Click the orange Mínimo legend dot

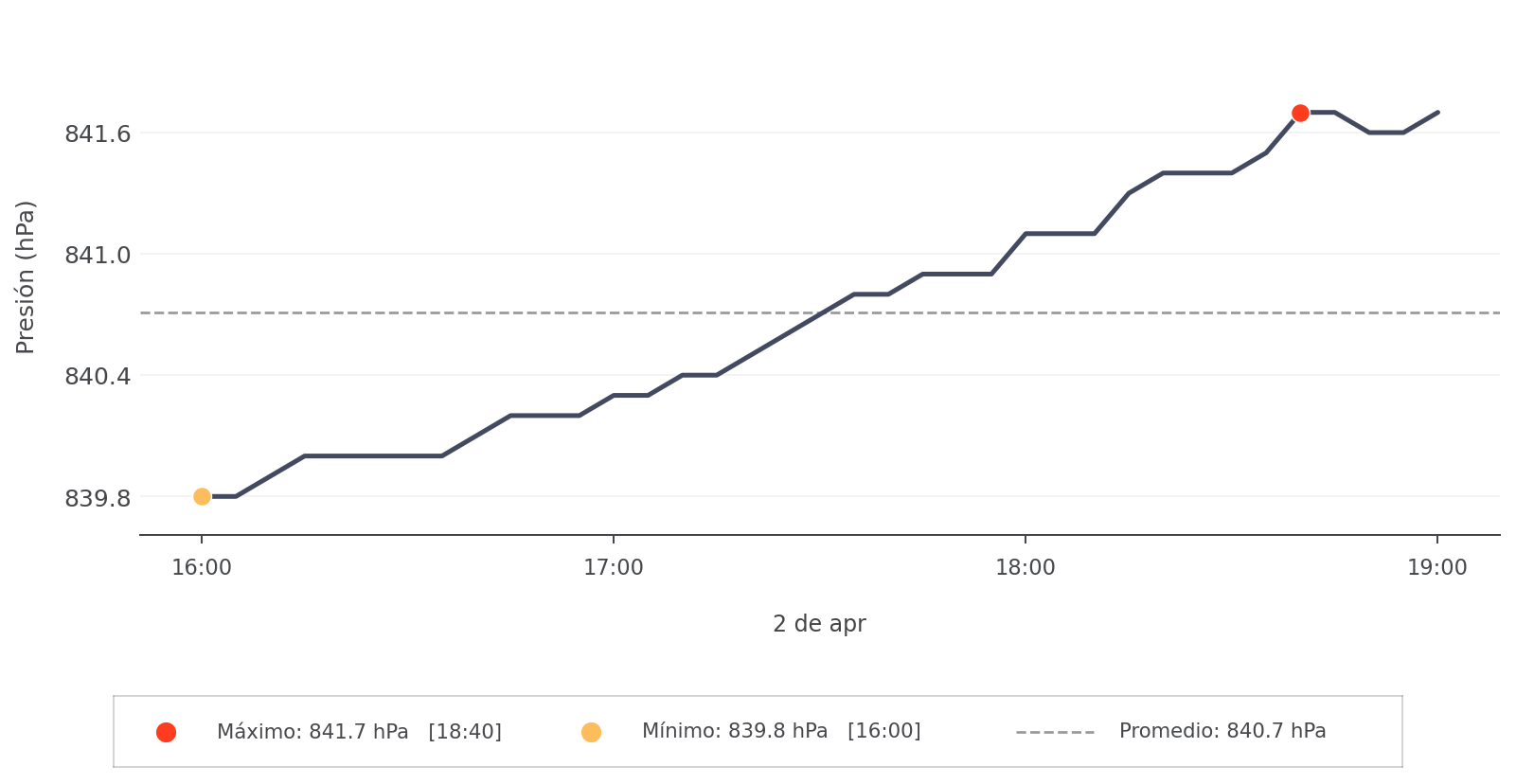coord(591,732)
